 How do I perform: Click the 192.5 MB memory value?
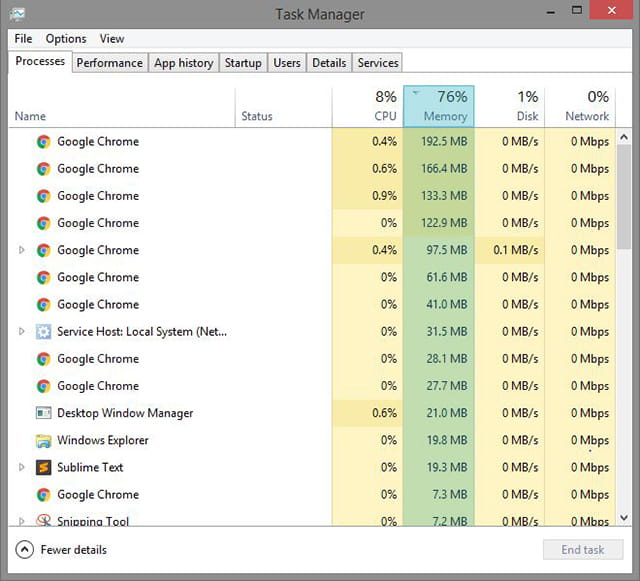coord(444,142)
